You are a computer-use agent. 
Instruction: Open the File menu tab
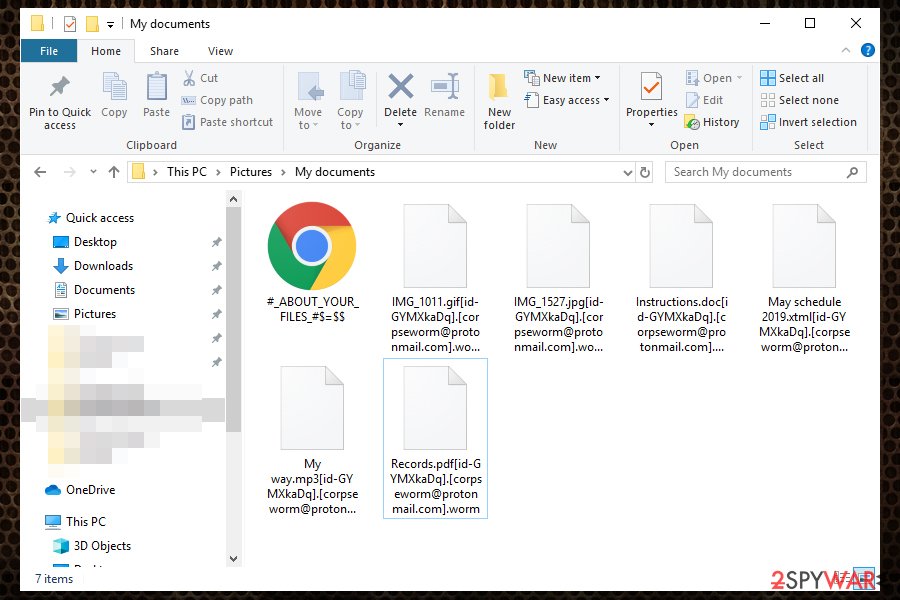tap(49, 51)
